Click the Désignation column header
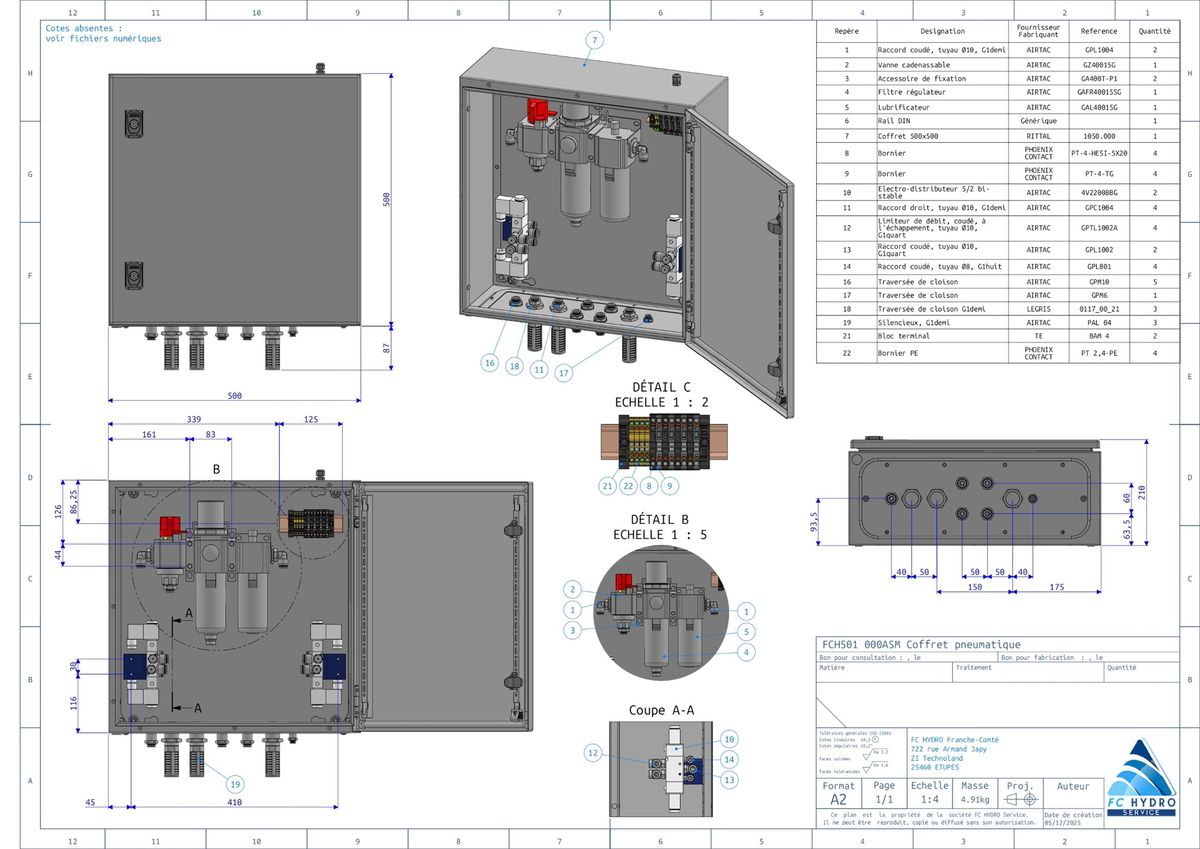 click(942, 32)
